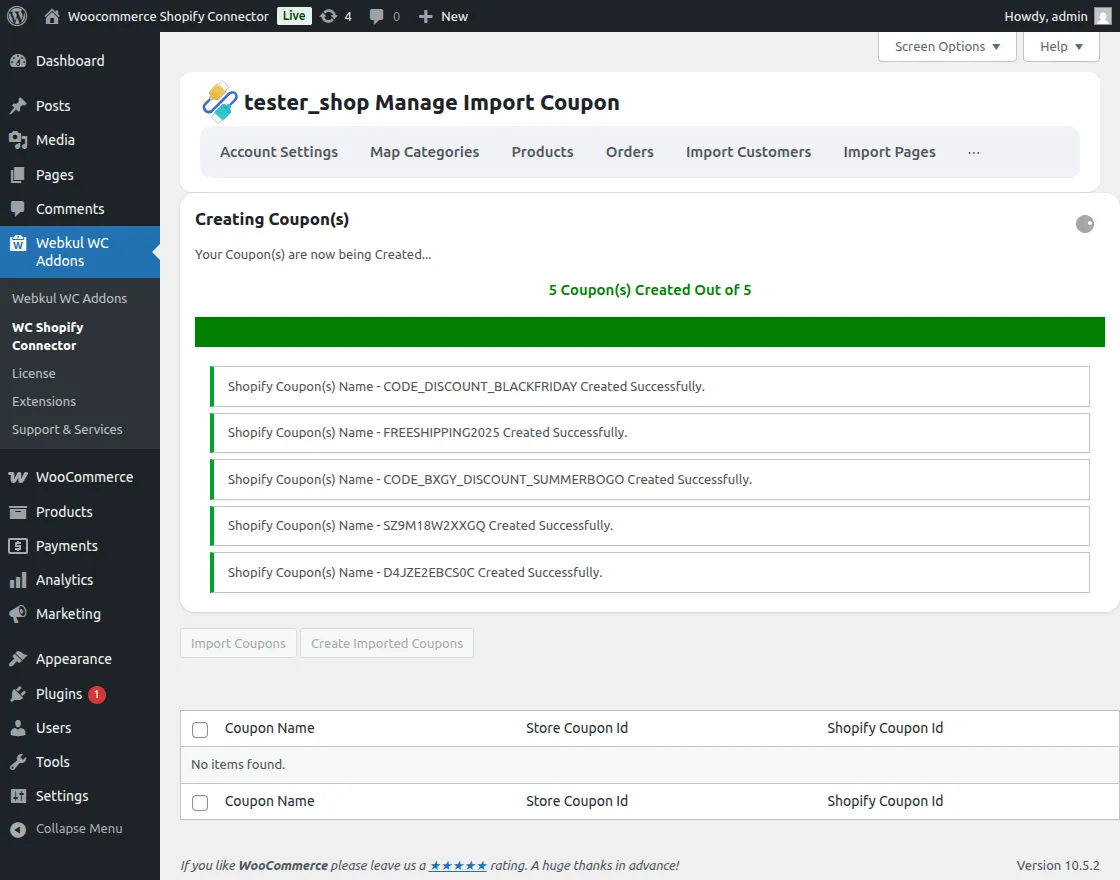Screen dimensions: 1120x880
Task: Expand the Screen Options dropdown
Action: click(x=947, y=47)
